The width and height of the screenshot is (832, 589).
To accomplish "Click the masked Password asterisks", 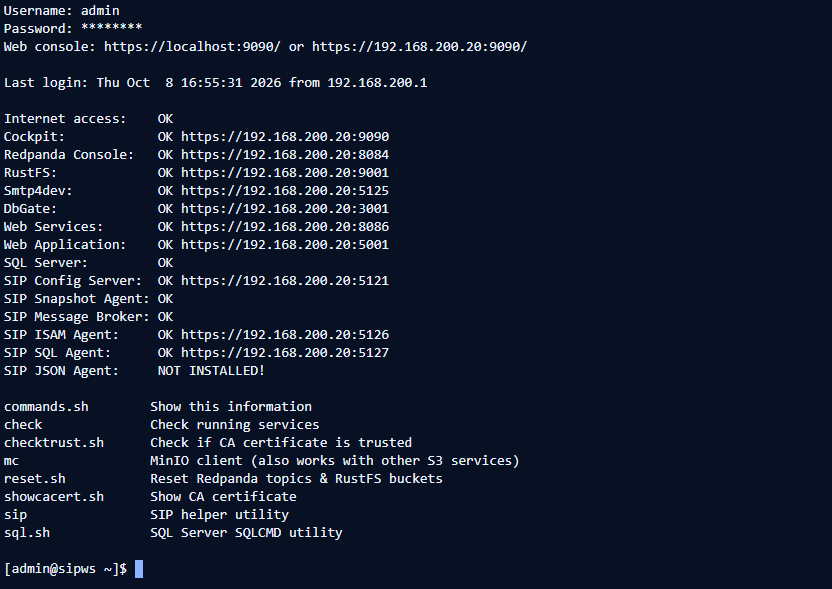I will (111, 28).
